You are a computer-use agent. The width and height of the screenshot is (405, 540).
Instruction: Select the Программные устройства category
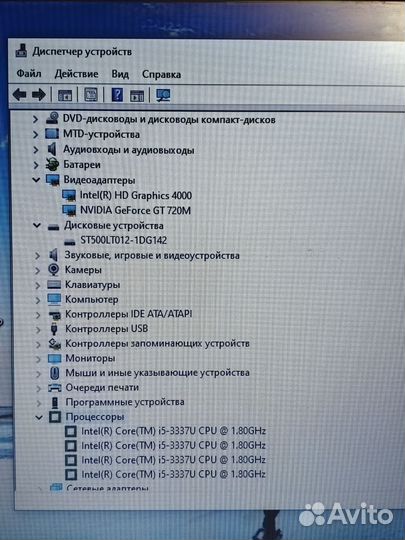pyautogui.click(x=125, y=402)
